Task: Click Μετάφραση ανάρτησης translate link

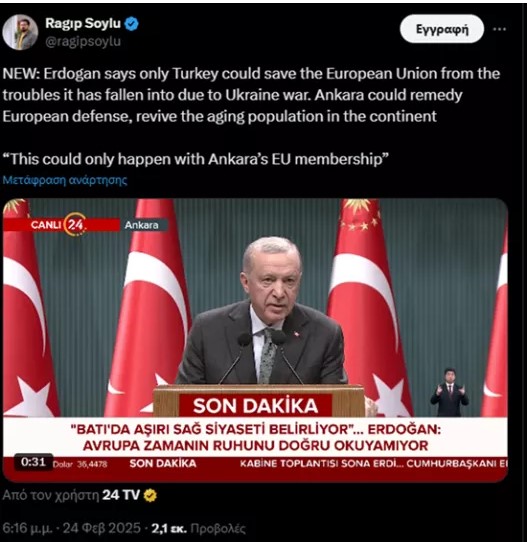Action: tap(65, 180)
